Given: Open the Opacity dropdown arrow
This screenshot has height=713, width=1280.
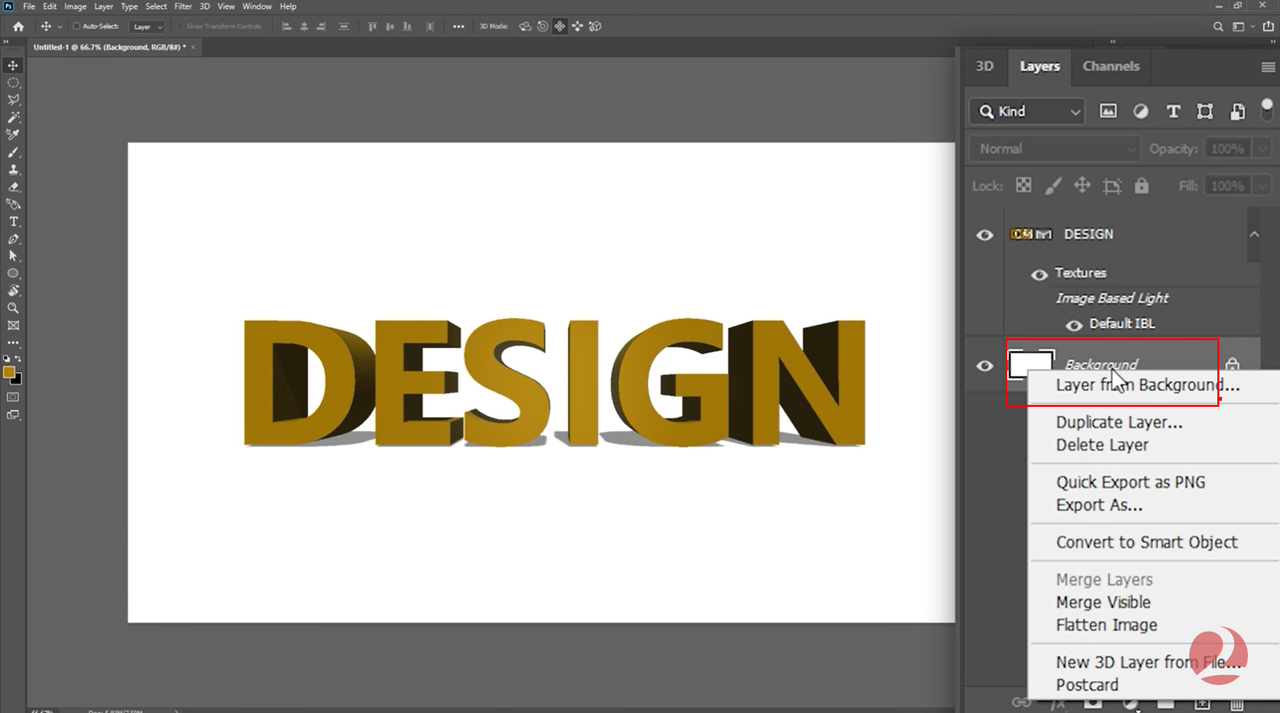Looking at the screenshot, I should (1263, 149).
